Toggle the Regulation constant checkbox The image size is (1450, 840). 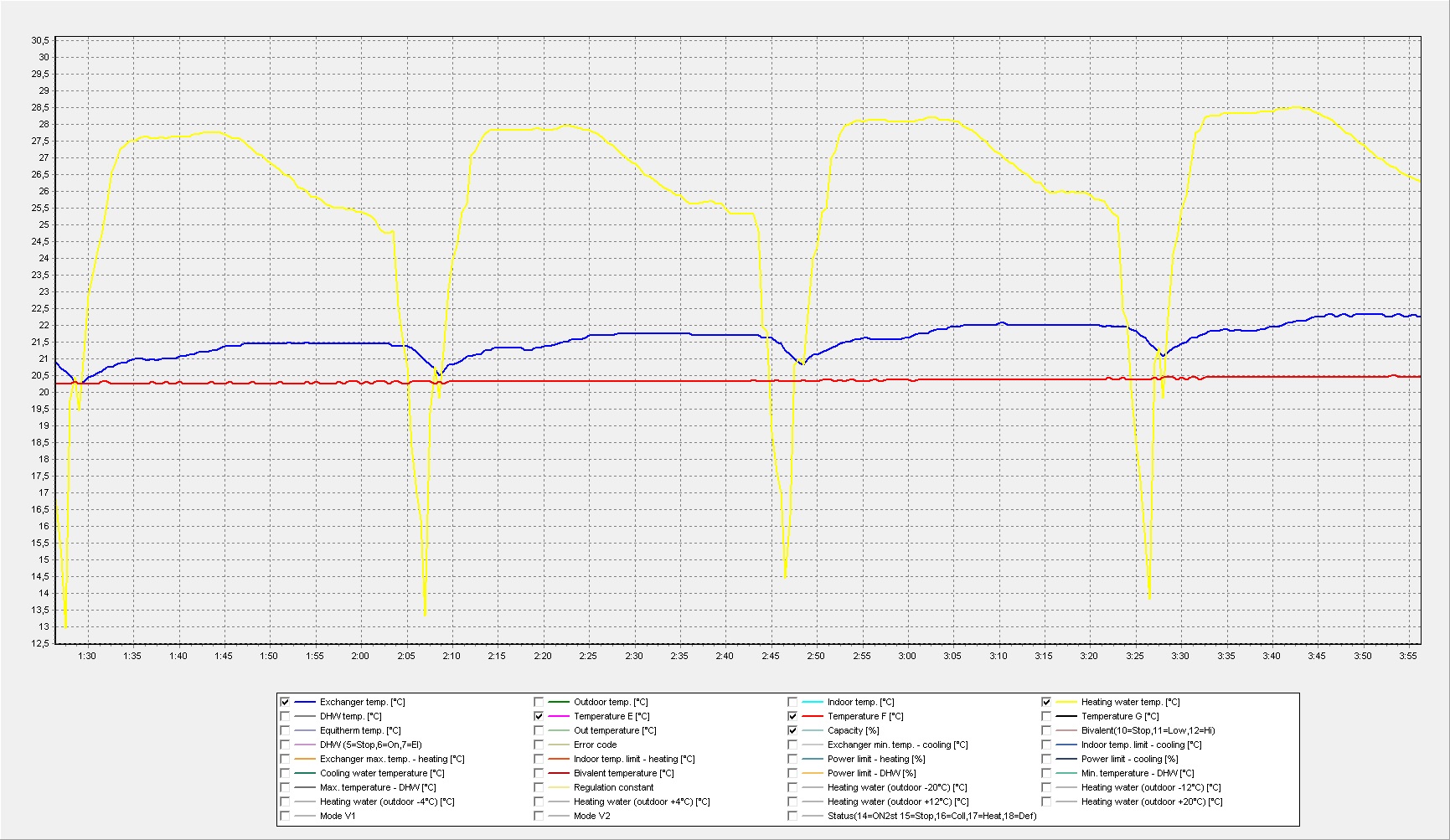(539, 787)
